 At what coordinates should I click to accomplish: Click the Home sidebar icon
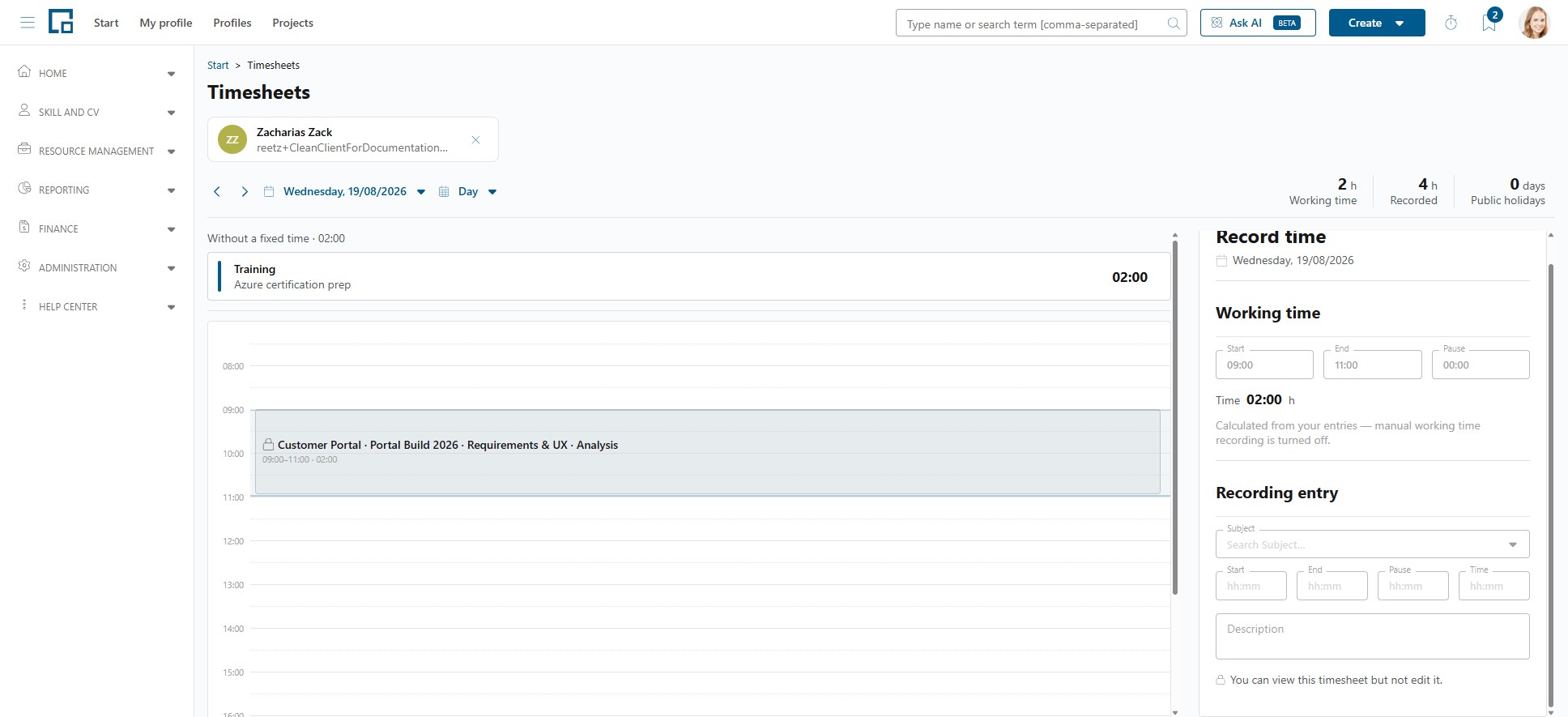click(24, 71)
